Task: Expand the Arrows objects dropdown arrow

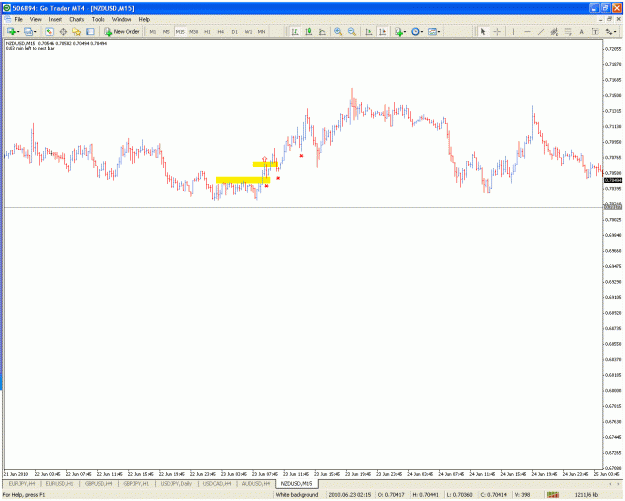Action: 616,31
